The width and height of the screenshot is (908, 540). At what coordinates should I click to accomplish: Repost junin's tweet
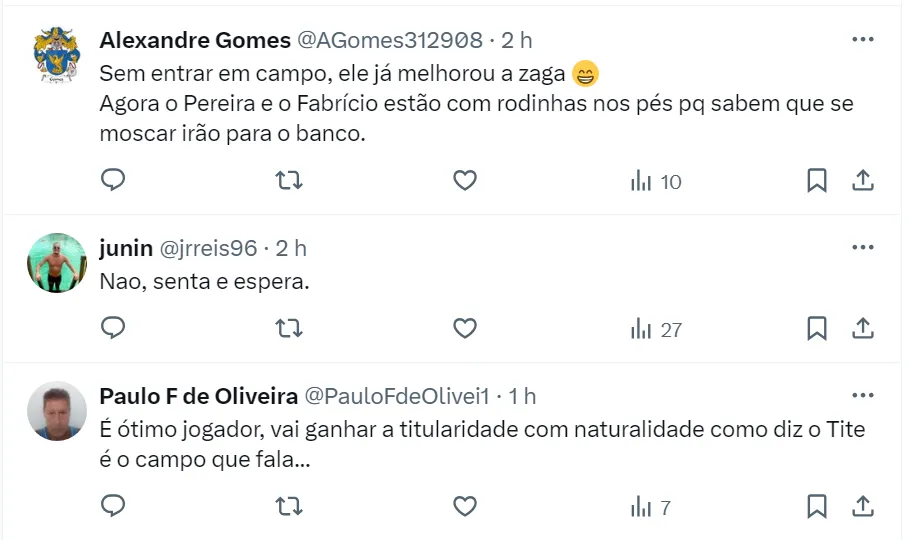tap(289, 328)
